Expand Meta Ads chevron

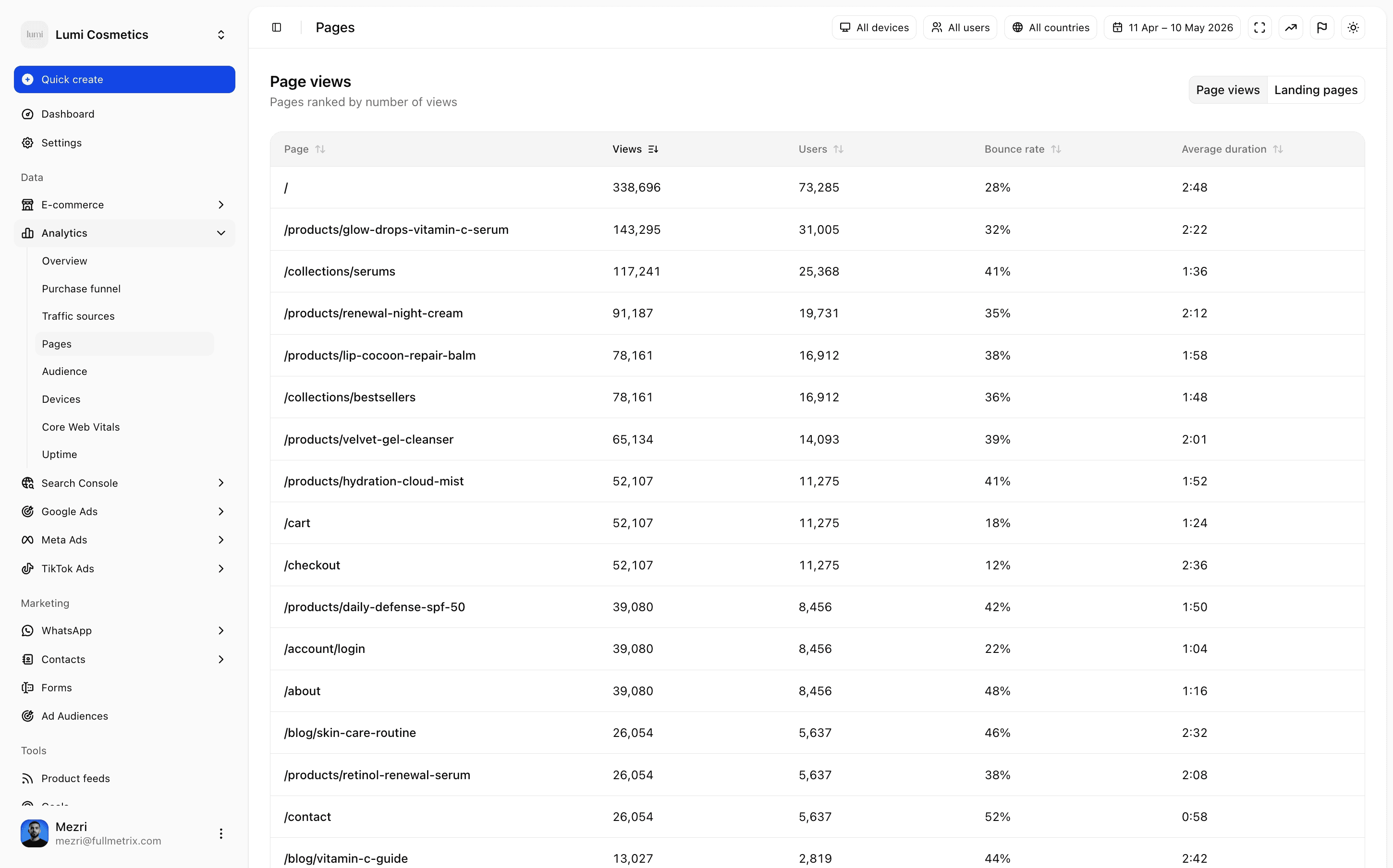[221, 540]
